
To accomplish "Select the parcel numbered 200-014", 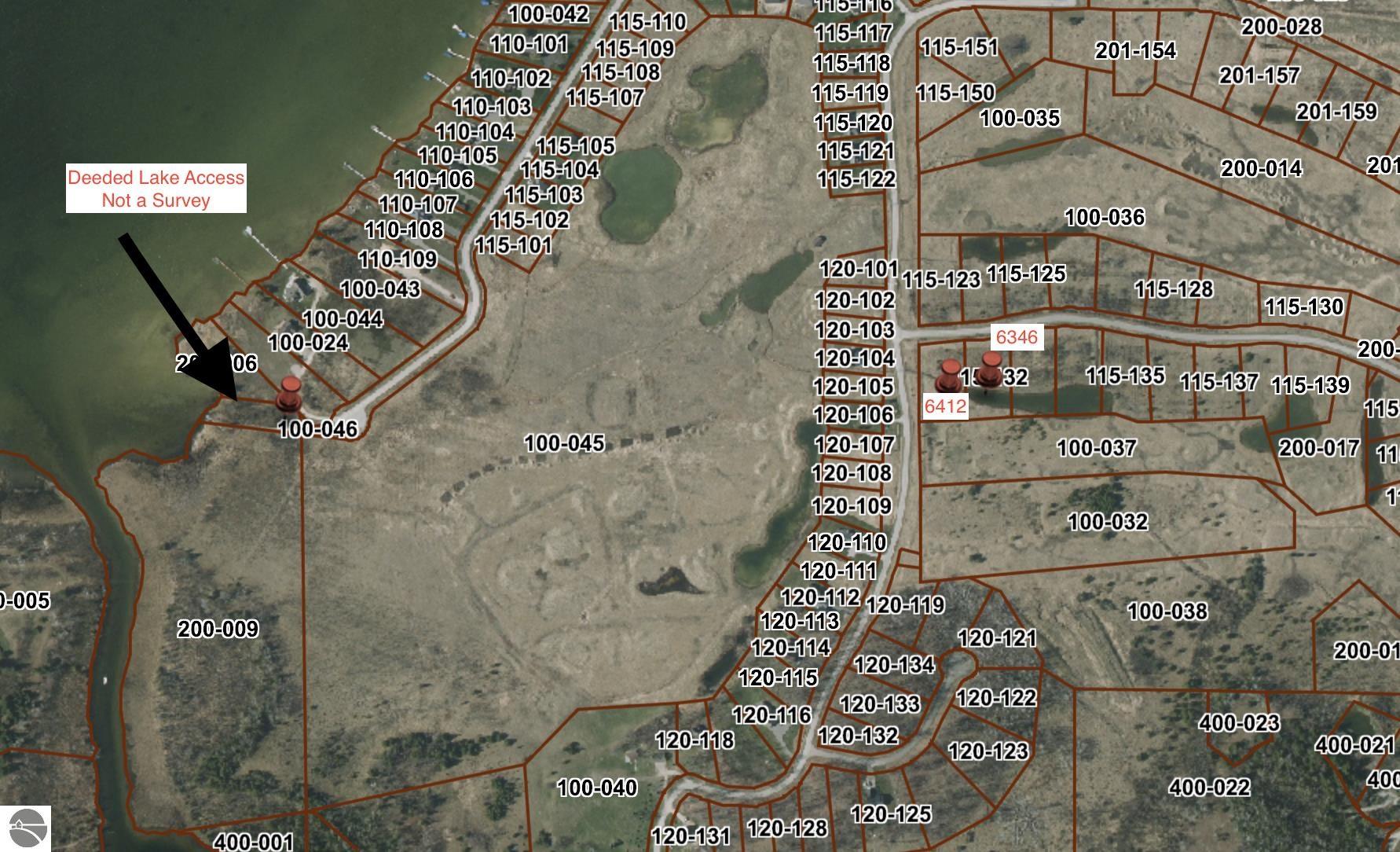I will click(1261, 168).
